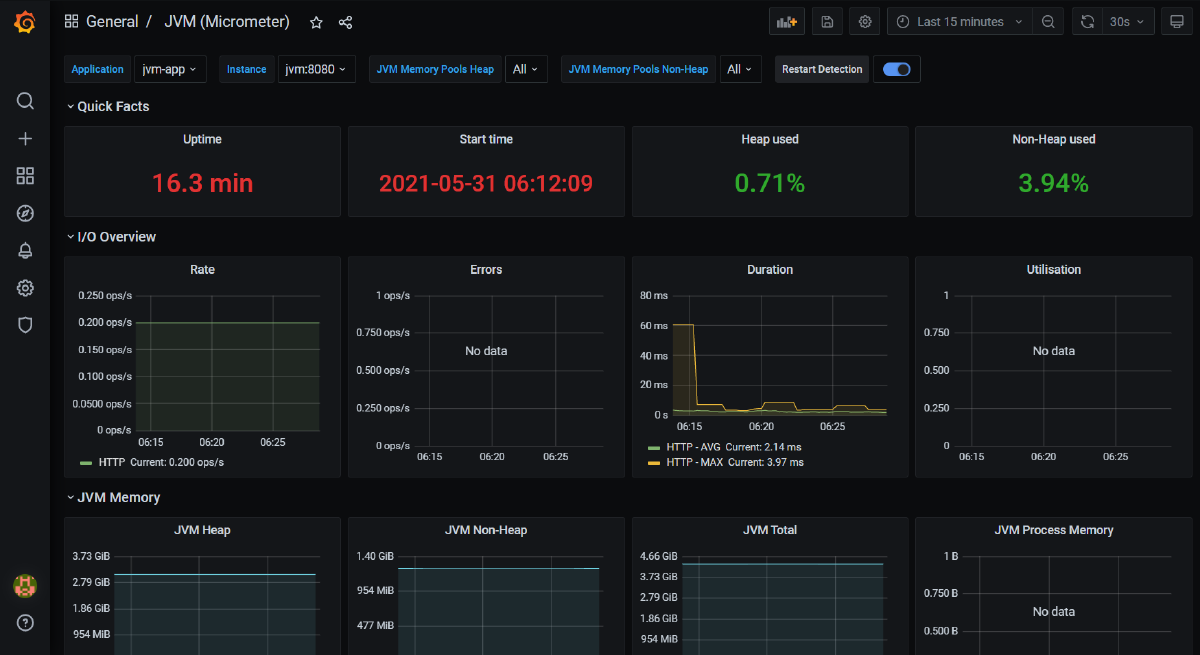1200x655 pixels.
Task: Open dashboard settings gear in top bar
Action: coord(865,22)
